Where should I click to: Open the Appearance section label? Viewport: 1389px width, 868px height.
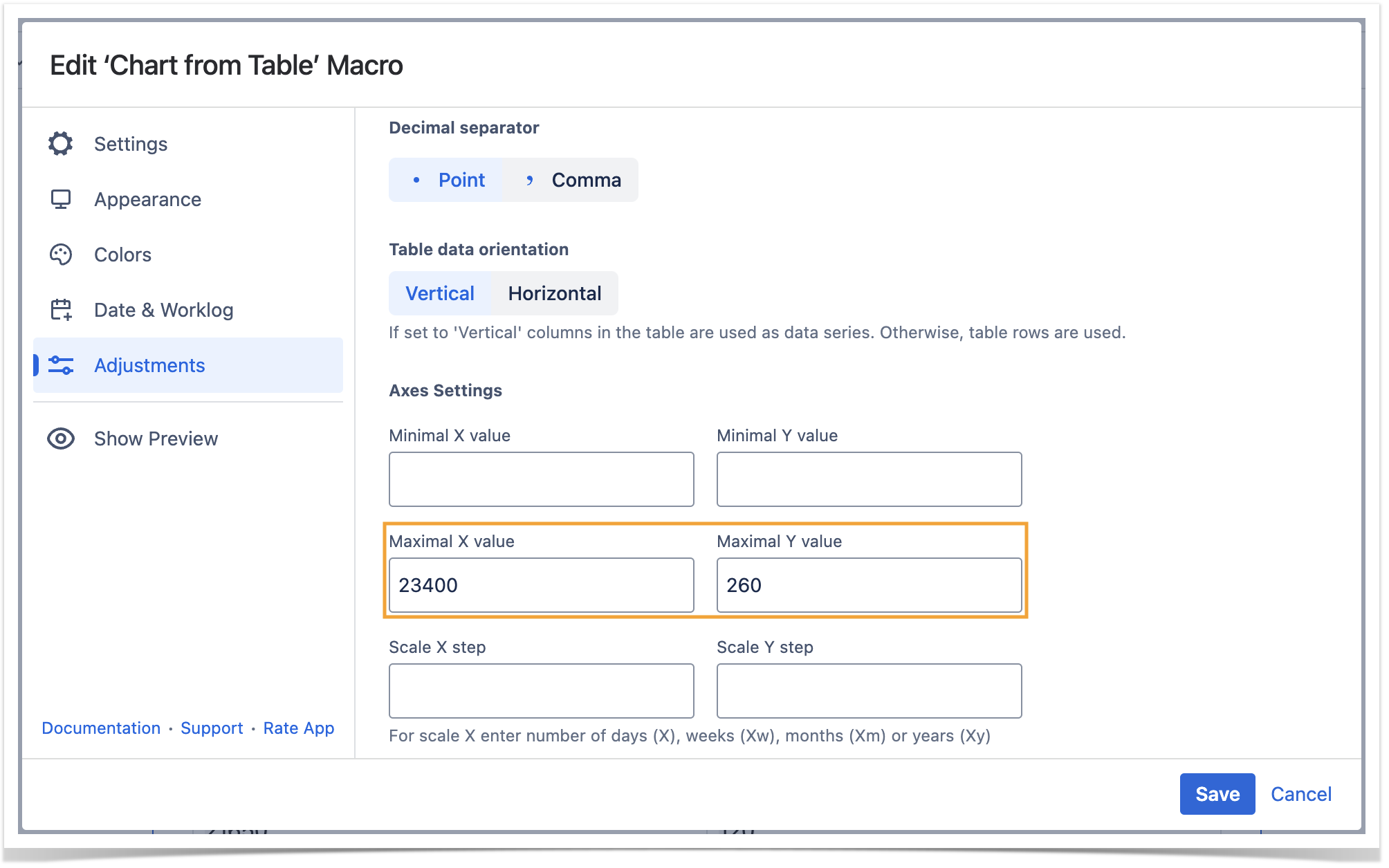(147, 199)
